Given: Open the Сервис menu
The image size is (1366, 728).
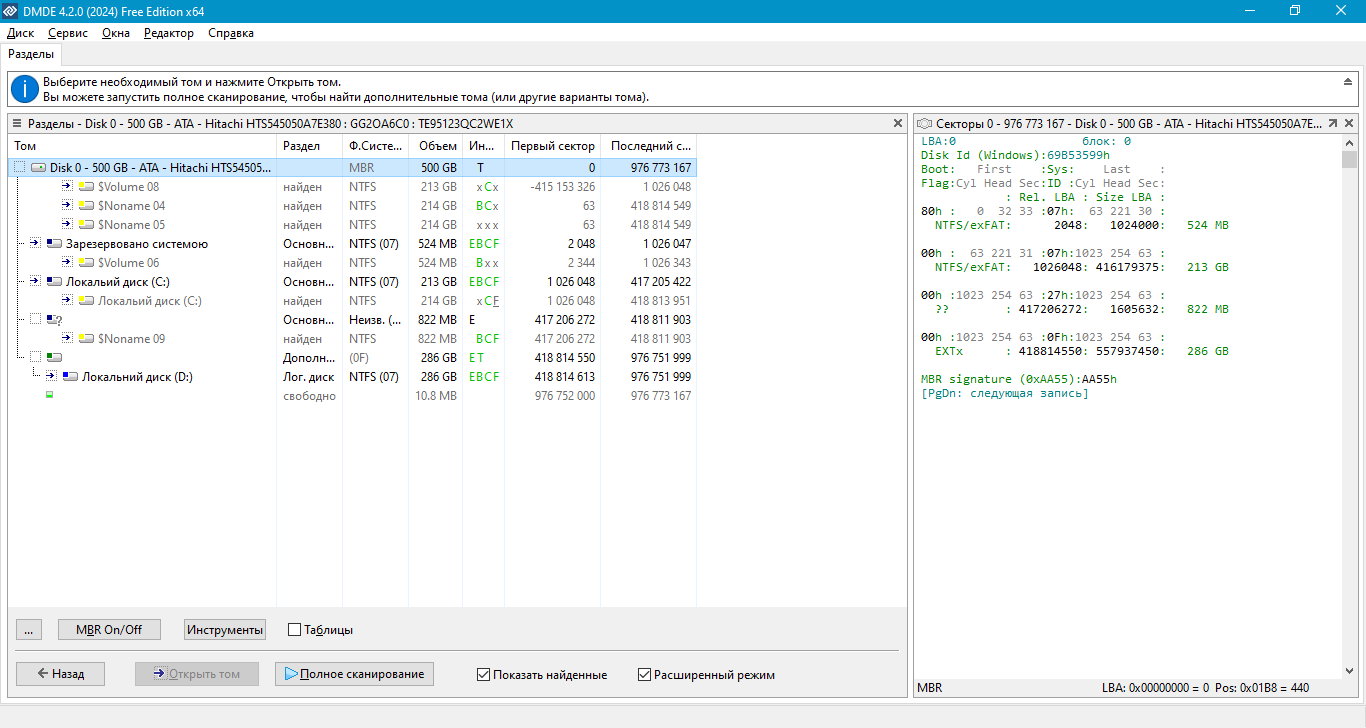Looking at the screenshot, I should (x=68, y=33).
